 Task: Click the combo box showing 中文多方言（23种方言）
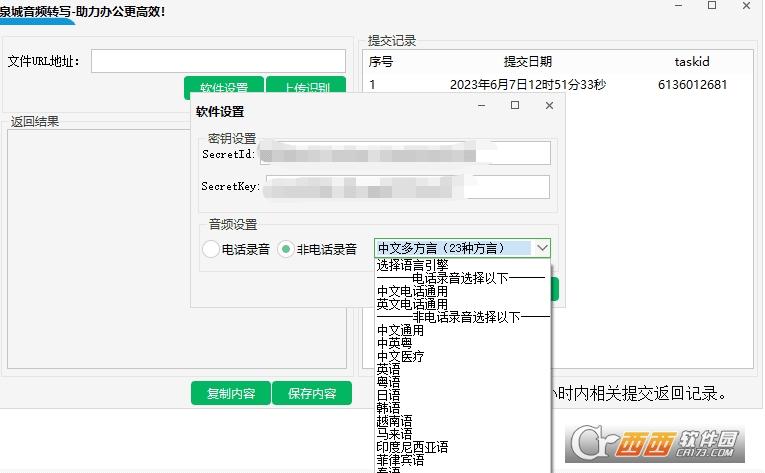[462, 248]
